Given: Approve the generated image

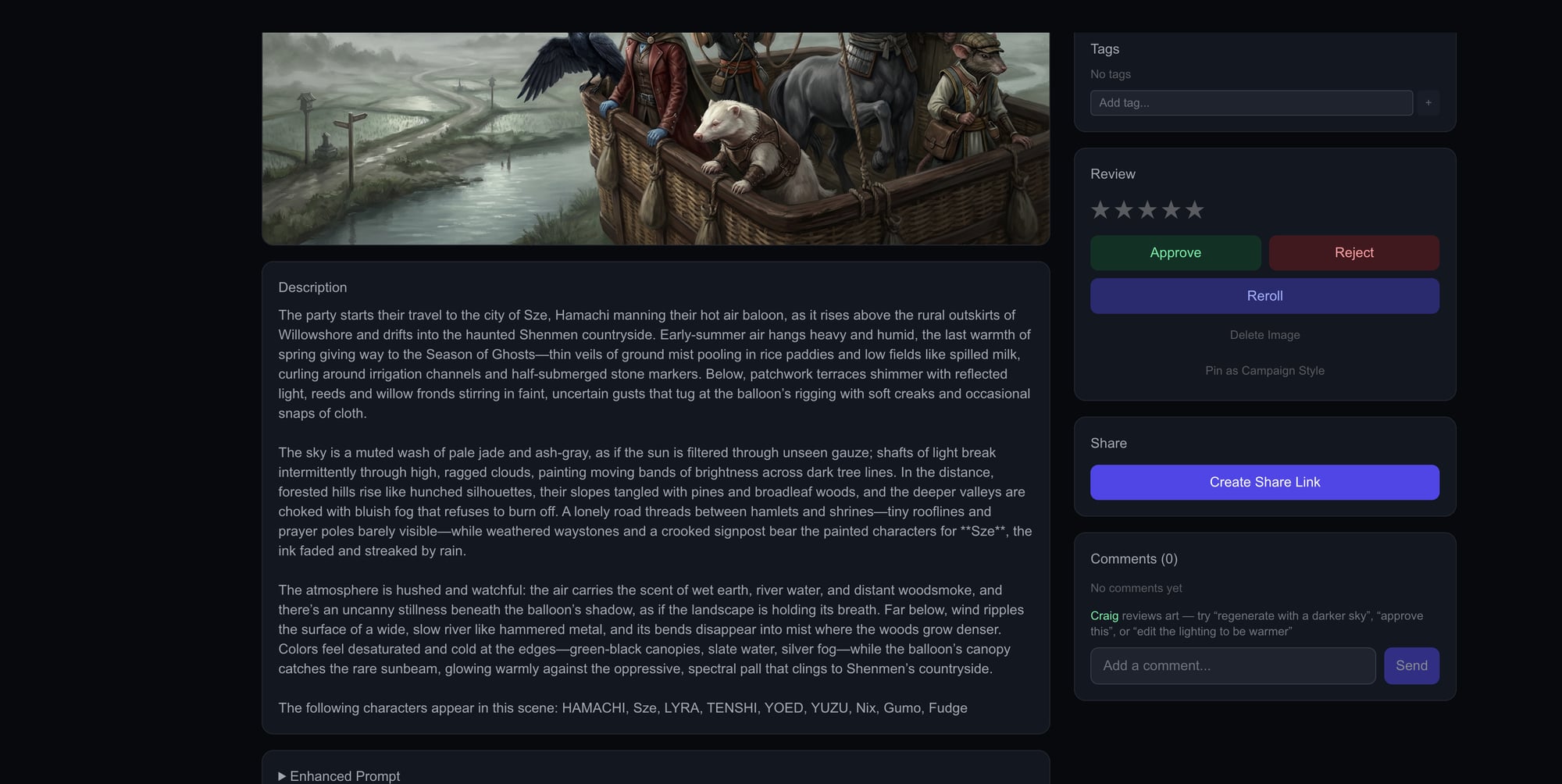Looking at the screenshot, I should click(x=1175, y=252).
